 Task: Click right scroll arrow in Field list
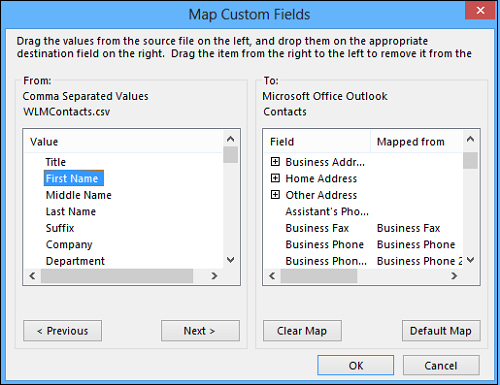tap(454, 276)
